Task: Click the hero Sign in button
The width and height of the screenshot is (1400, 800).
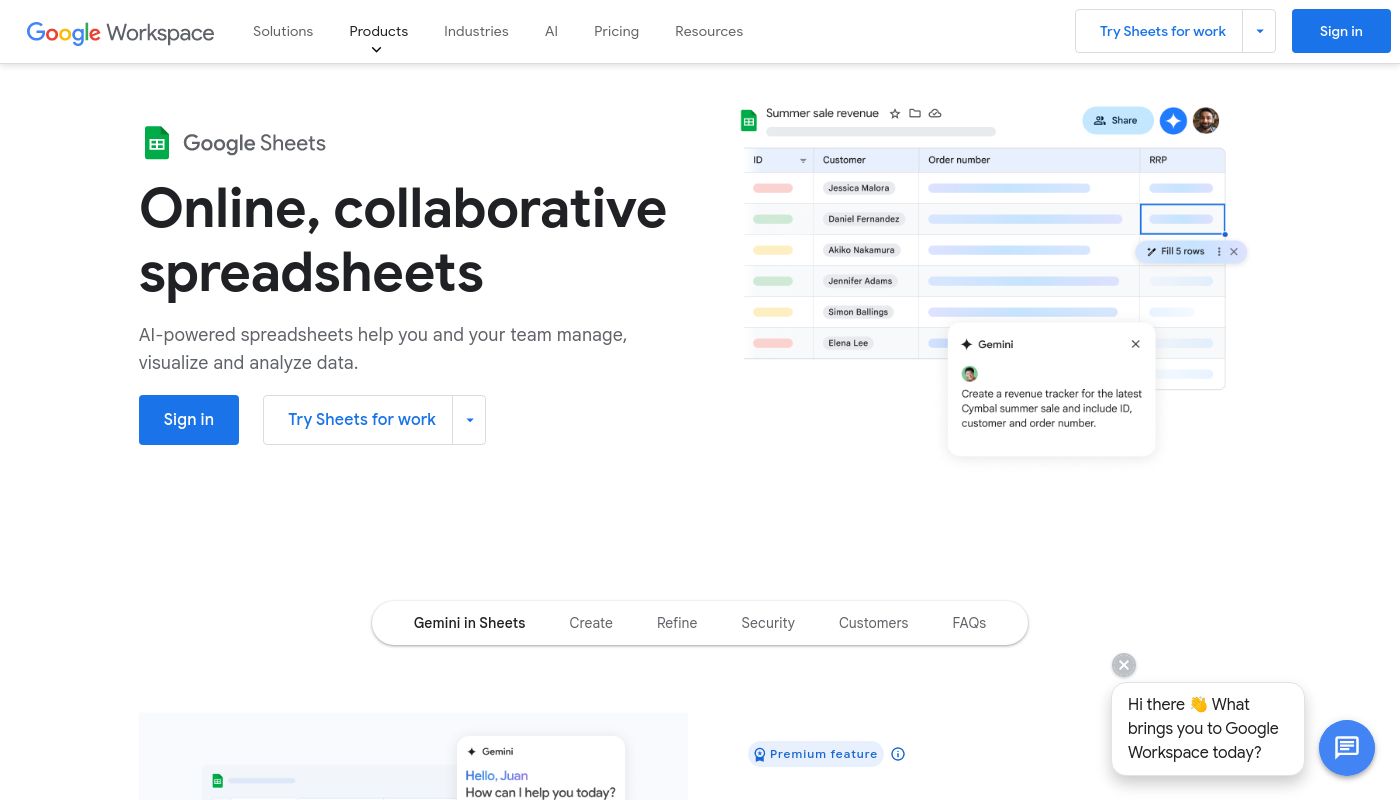Action: [x=189, y=420]
